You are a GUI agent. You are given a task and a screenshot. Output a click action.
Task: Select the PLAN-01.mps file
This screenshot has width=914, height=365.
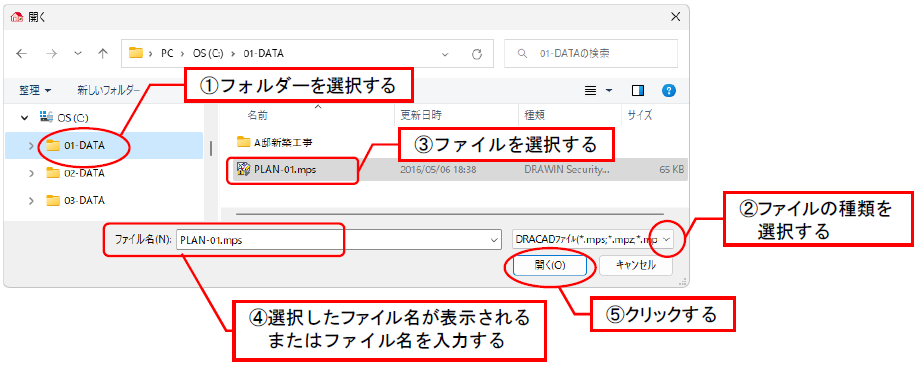coord(285,170)
